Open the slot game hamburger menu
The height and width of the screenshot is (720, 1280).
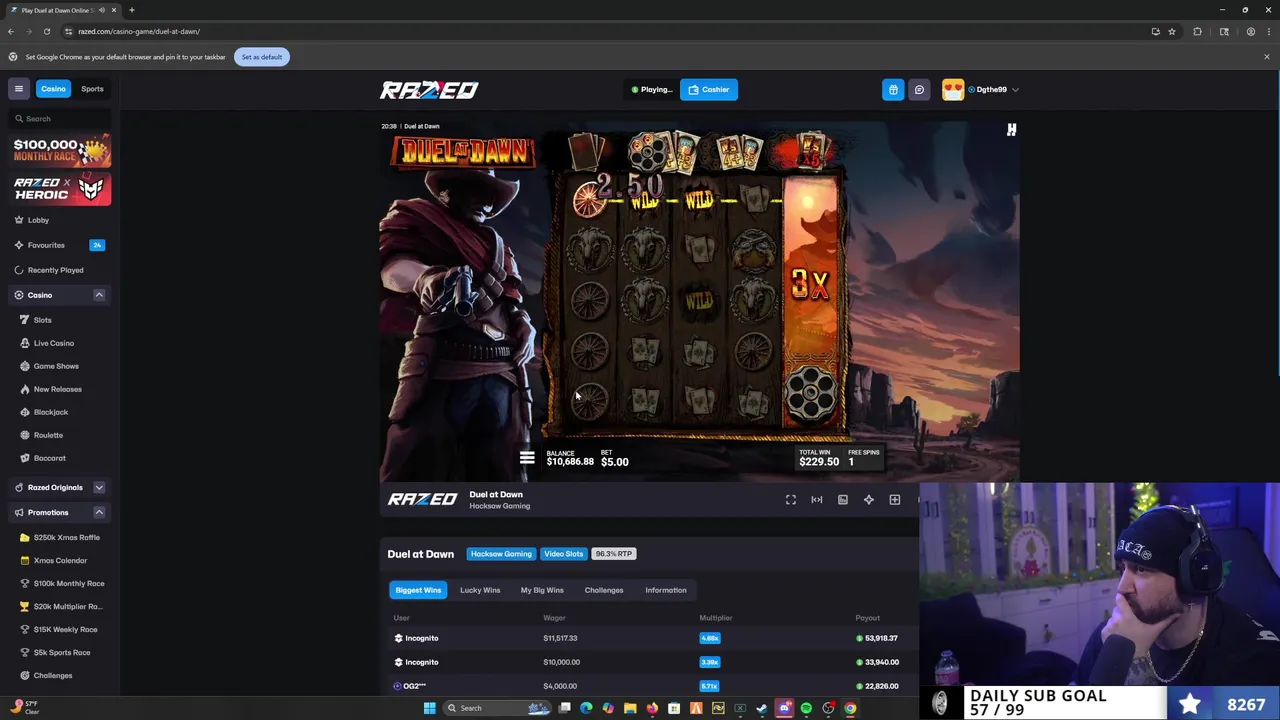pyautogui.click(x=527, y=458)
